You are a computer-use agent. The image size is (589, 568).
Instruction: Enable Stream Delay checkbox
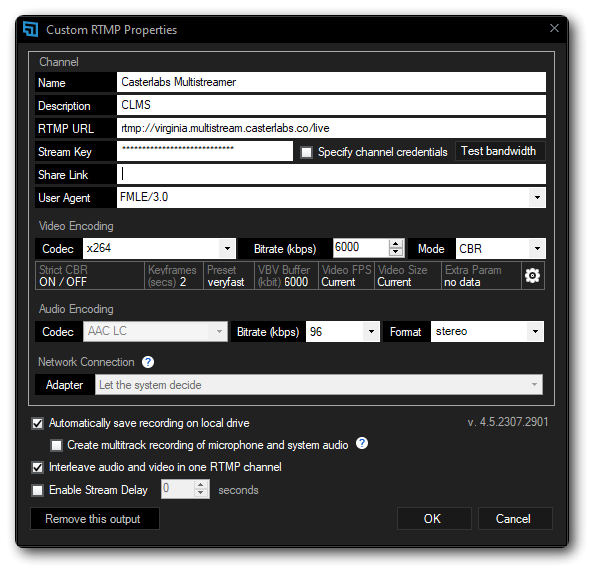[38, 490]
